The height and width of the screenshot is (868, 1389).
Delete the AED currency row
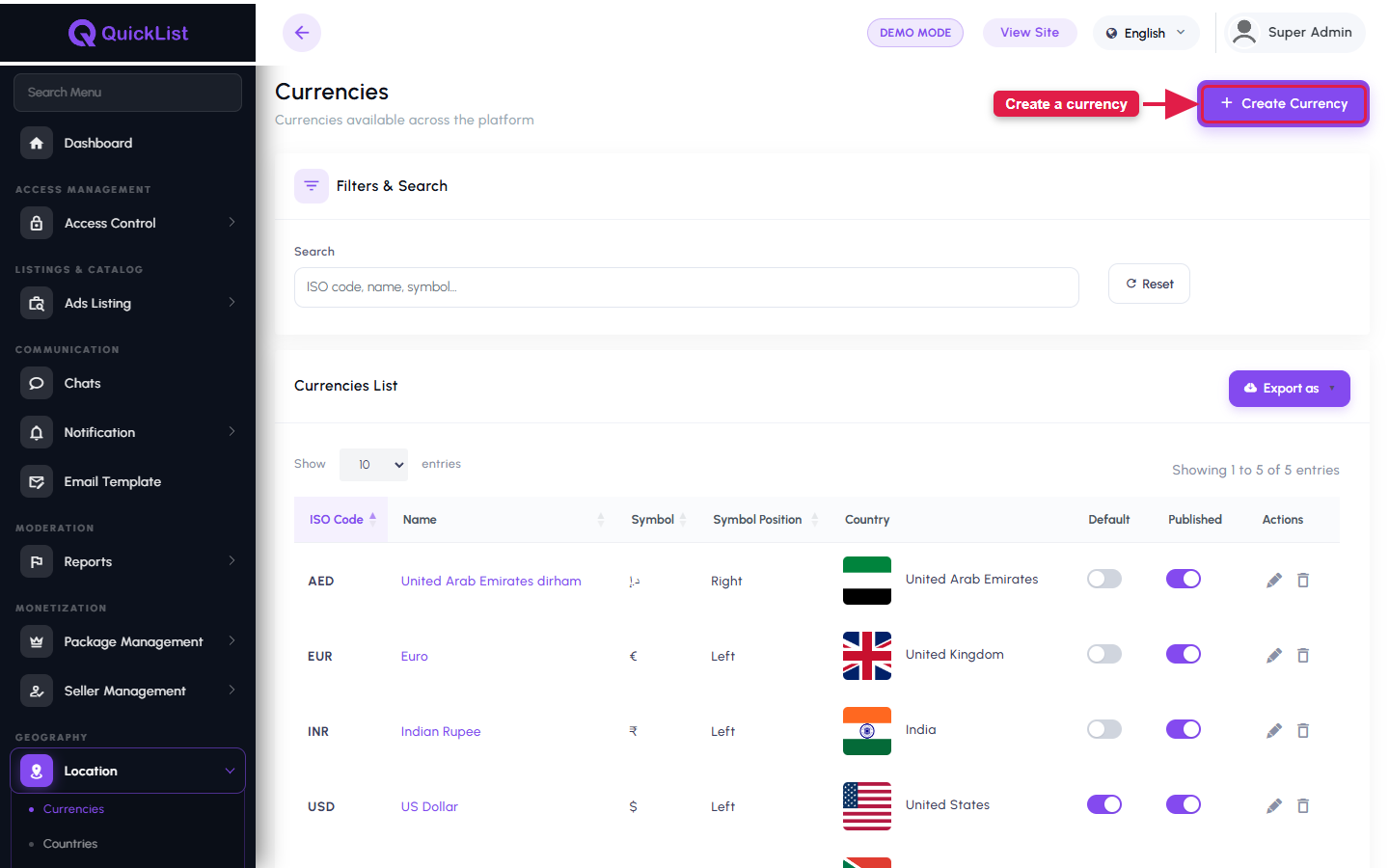click(x=1303, y=580)
